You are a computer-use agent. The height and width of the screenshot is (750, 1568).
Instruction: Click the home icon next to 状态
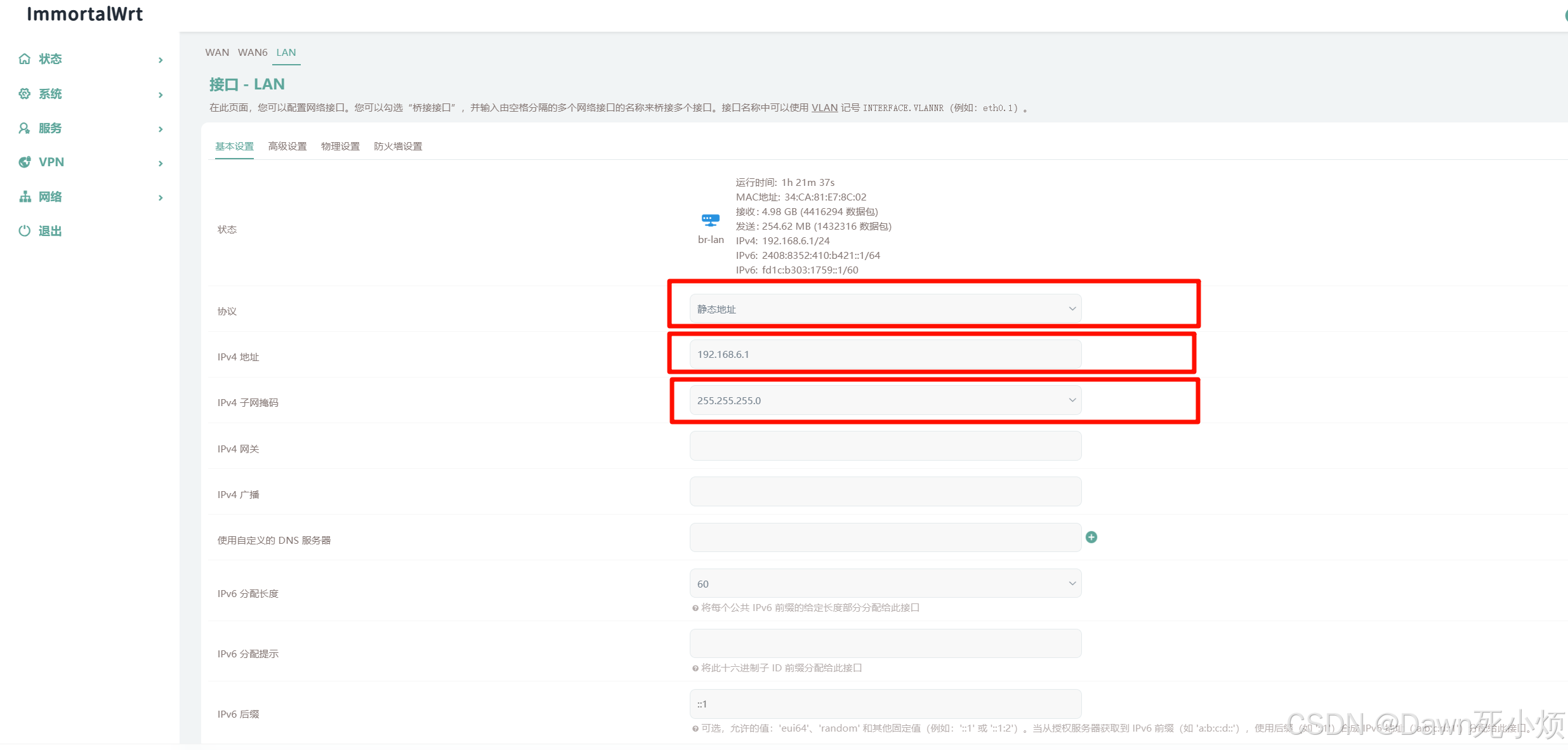tap(25, 59)
